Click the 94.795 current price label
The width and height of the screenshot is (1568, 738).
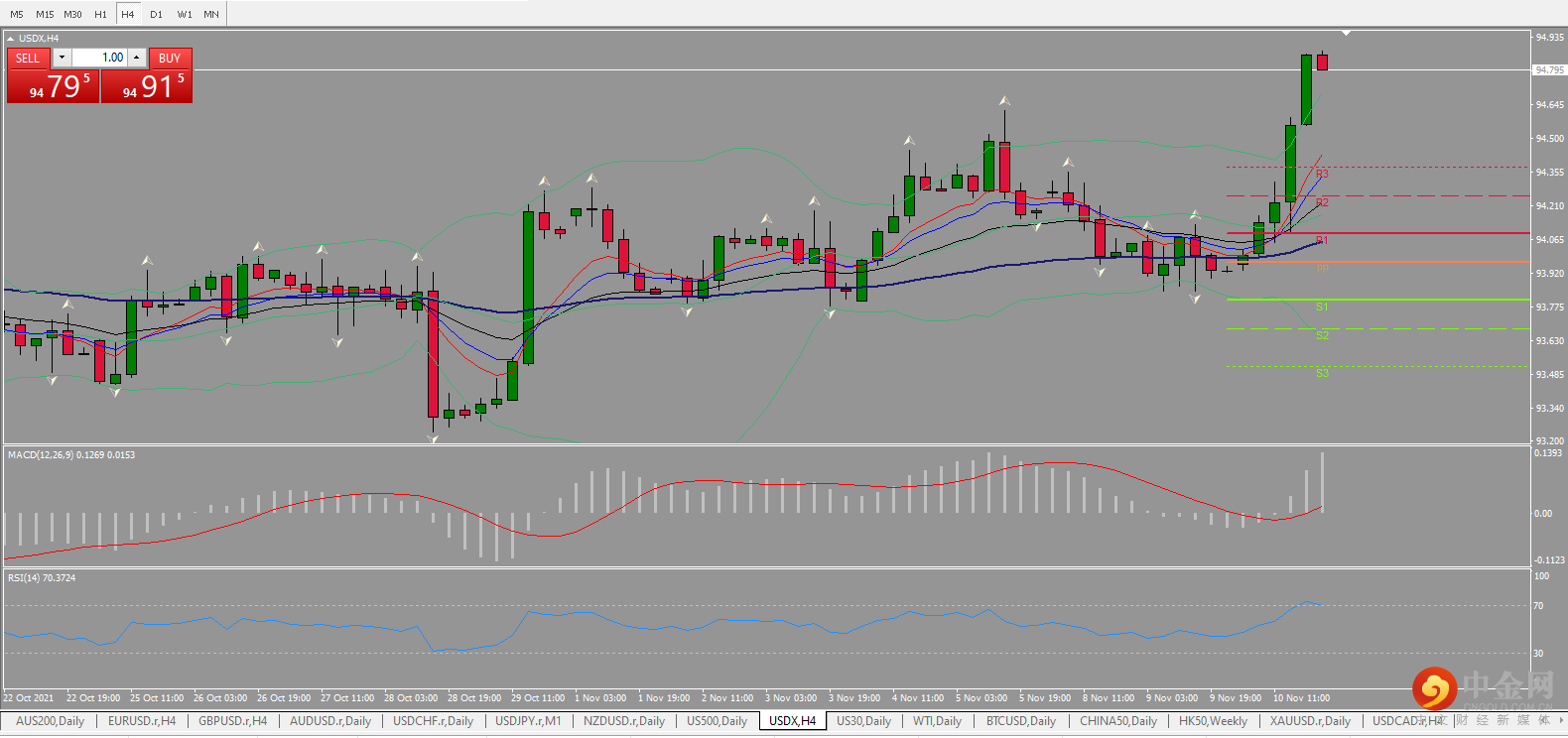coord(1549,70)
